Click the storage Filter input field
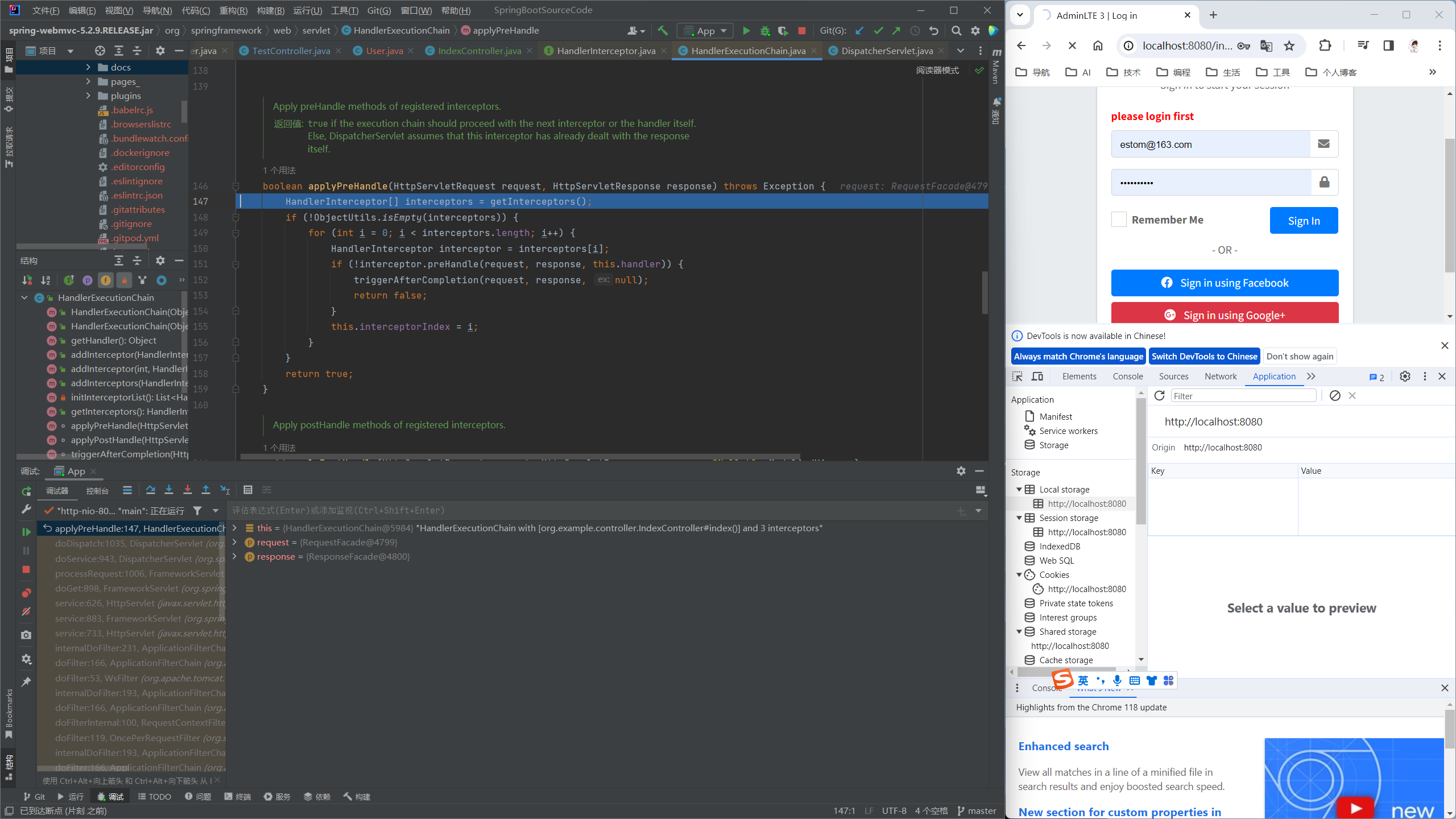1456x819 pixels. (1243, 396)
